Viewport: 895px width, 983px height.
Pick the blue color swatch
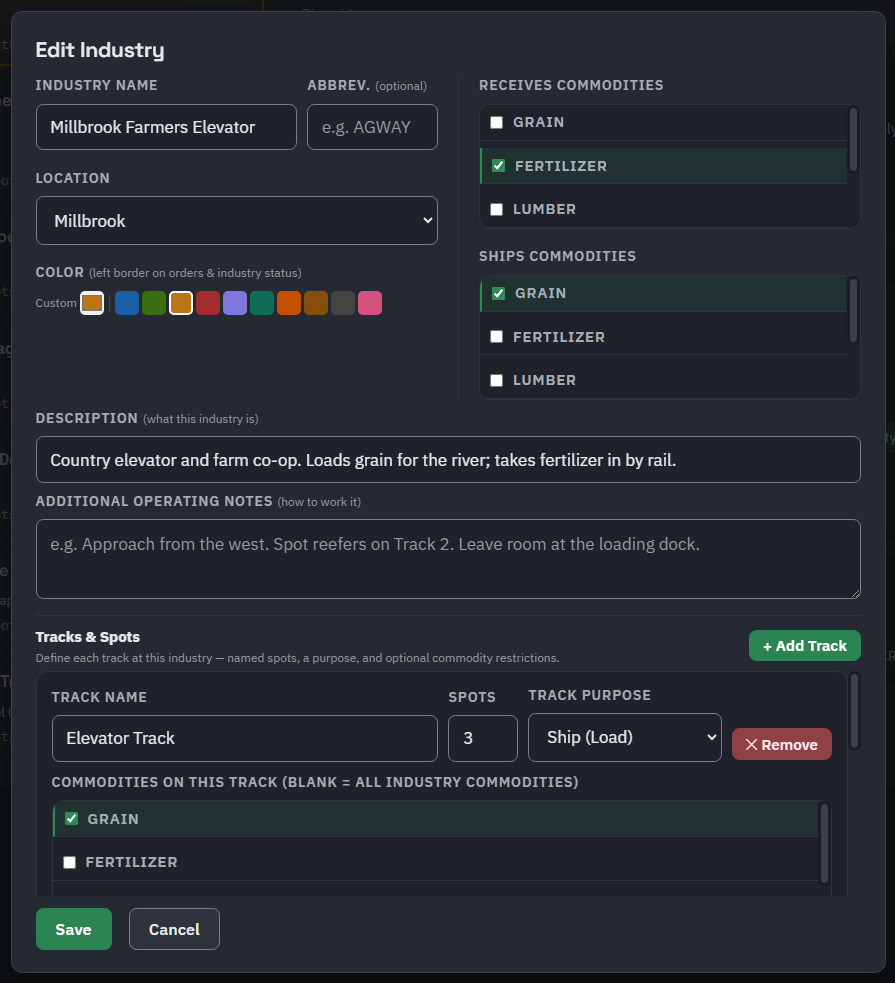[127, 303]
